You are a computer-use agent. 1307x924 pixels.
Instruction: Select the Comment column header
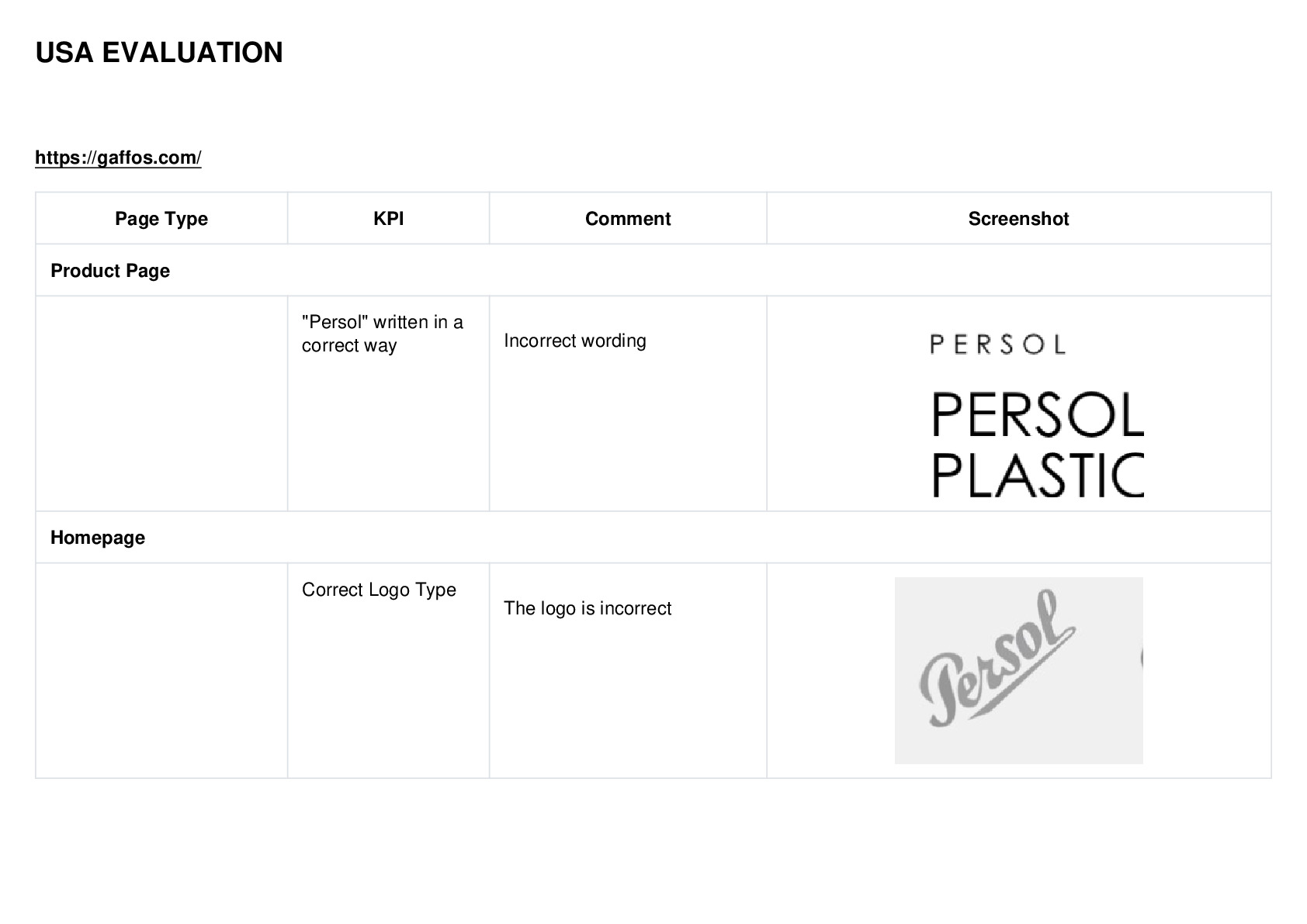pos(628,219)
